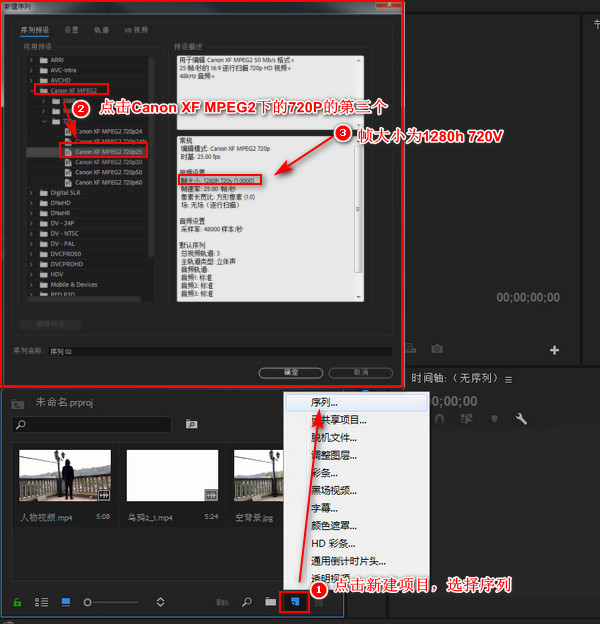
Task: Expand the DVCPROHD preset folder
Action: 31,264
